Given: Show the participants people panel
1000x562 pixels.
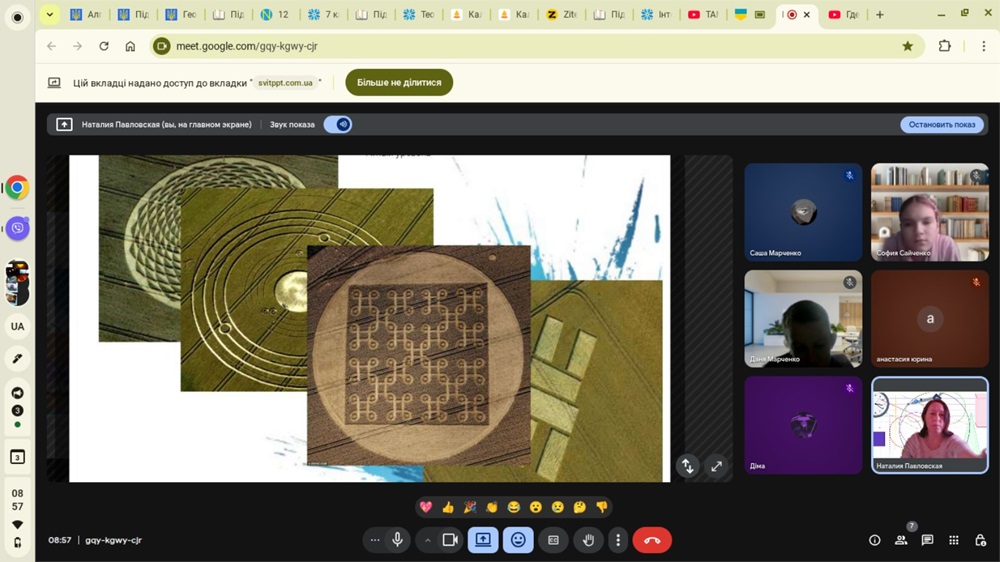Looking at the screenshot, I should 901,540.
